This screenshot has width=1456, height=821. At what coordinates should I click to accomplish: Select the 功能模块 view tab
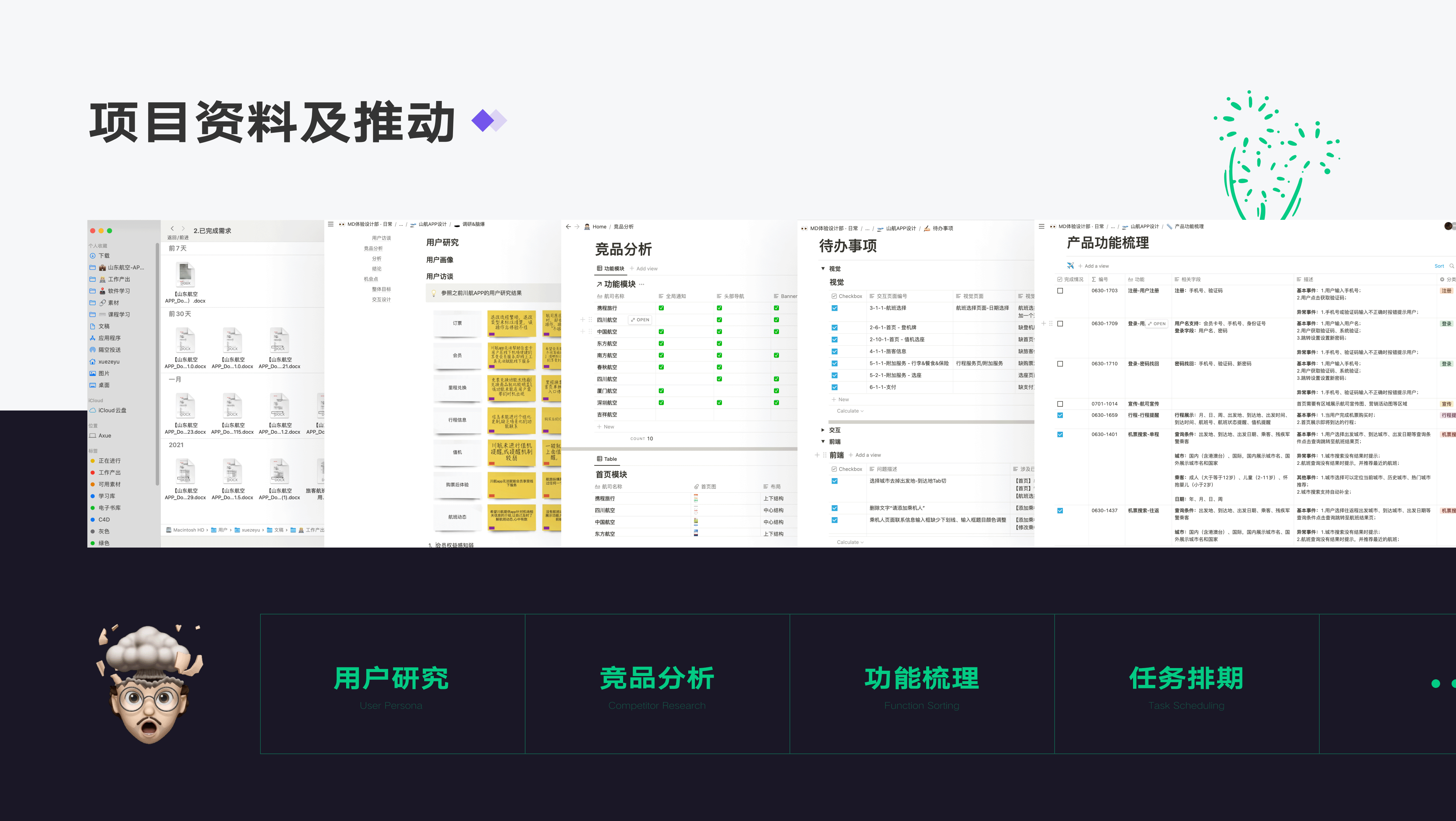point(611,268)
